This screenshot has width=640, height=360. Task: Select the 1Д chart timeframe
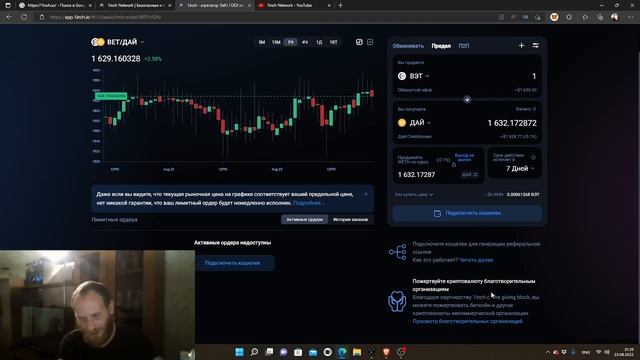319,42
